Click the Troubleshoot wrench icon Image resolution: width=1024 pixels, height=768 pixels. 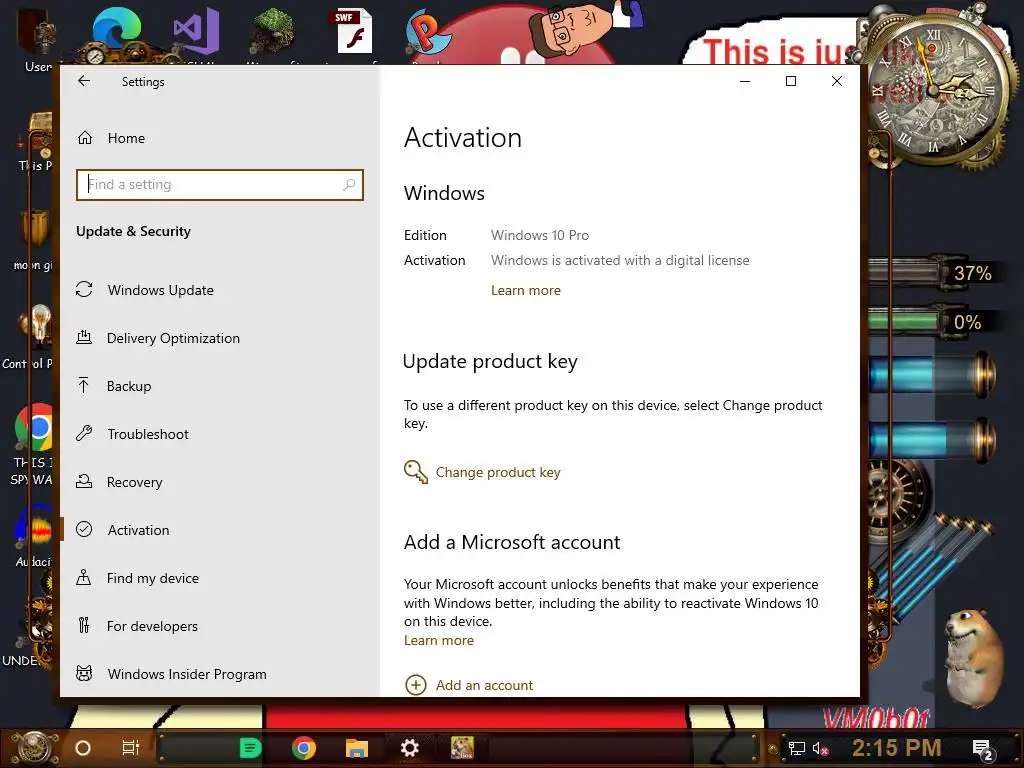click(x=84, y=433)
